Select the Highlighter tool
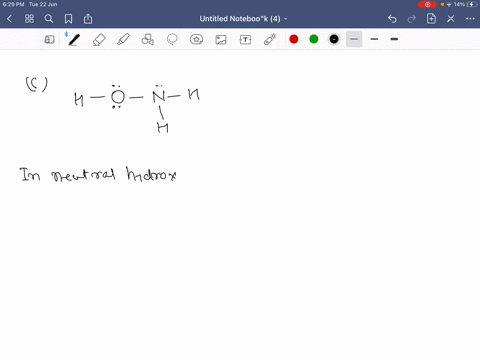The image size is (480, 360). pyautogui.click(x=123, y=39)
